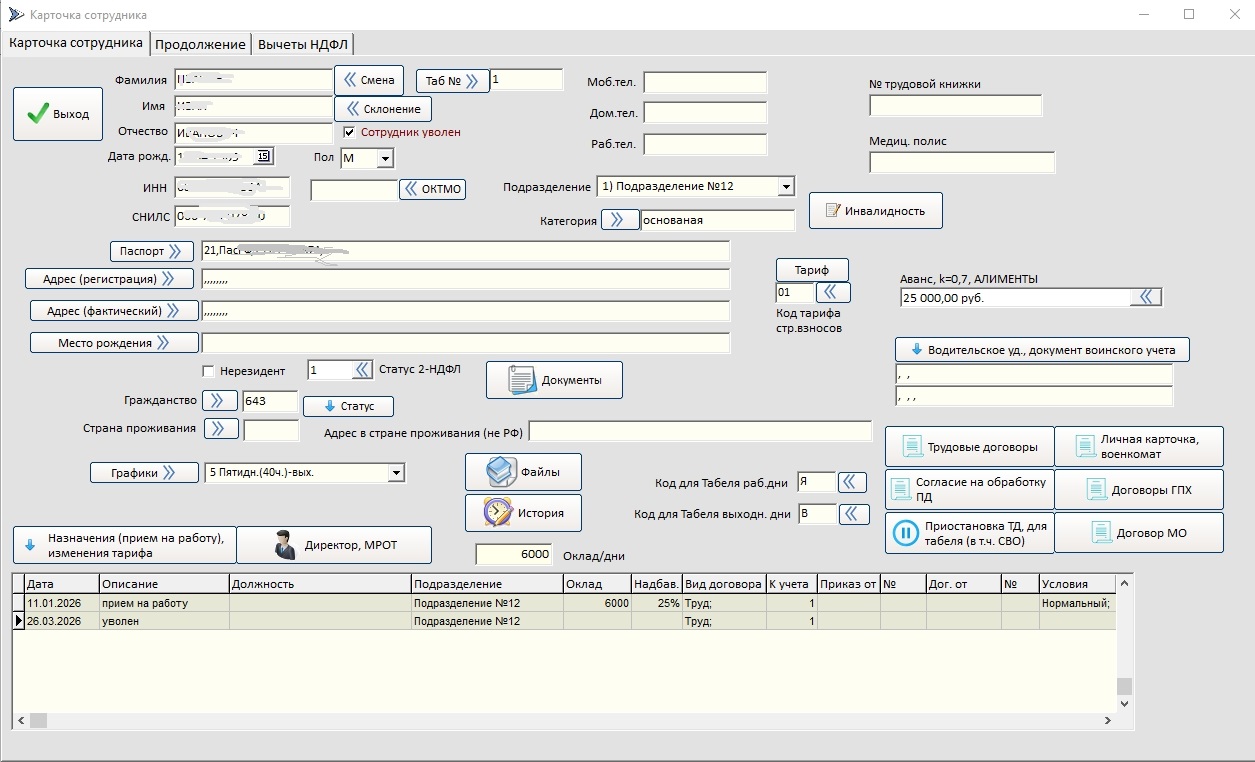
Task: Click arrow button for Код для Табеля раб.дни
Action: tap(852, 482)
